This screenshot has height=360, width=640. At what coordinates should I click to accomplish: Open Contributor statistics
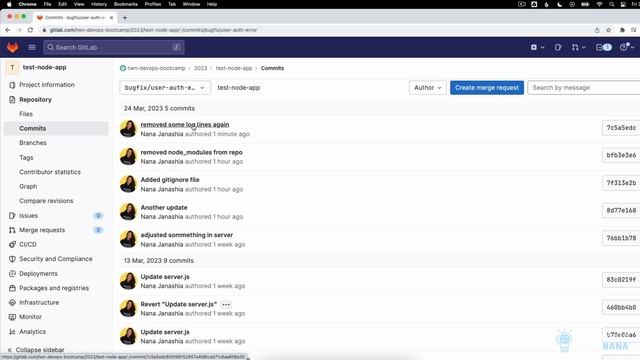[50, 172]
